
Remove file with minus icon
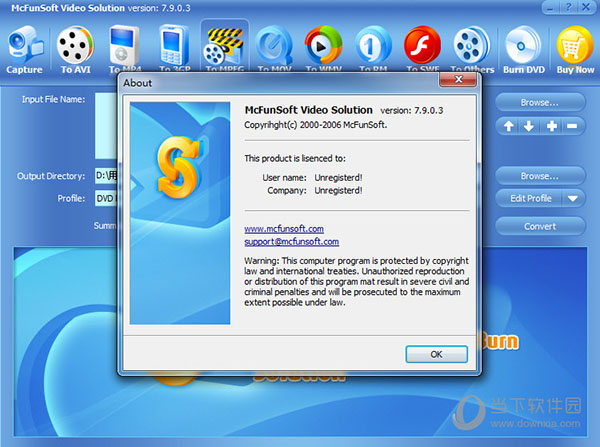572,126
